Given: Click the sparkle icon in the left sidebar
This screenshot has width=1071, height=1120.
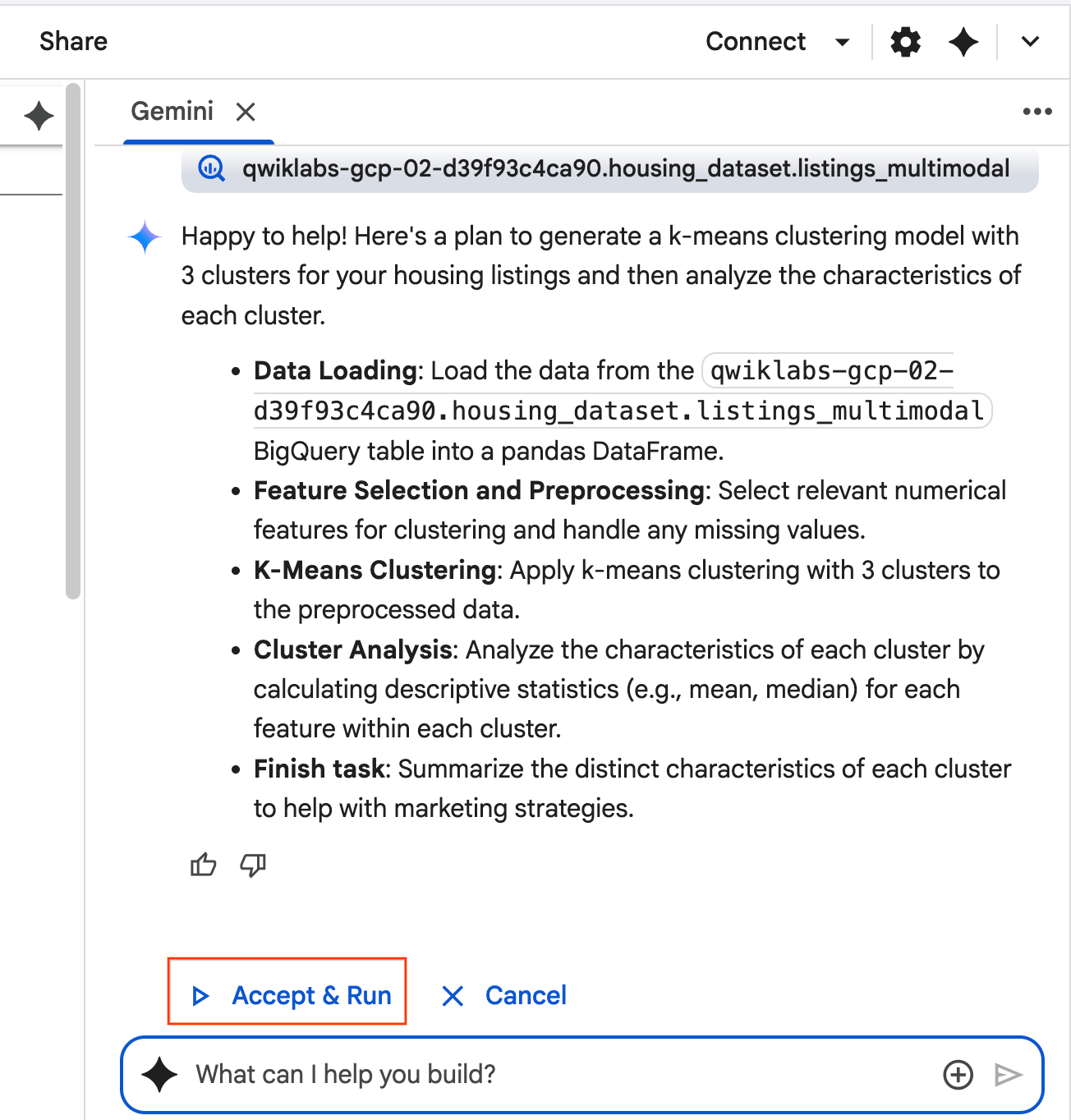Looking at the screenshot, I should (39, 116).
